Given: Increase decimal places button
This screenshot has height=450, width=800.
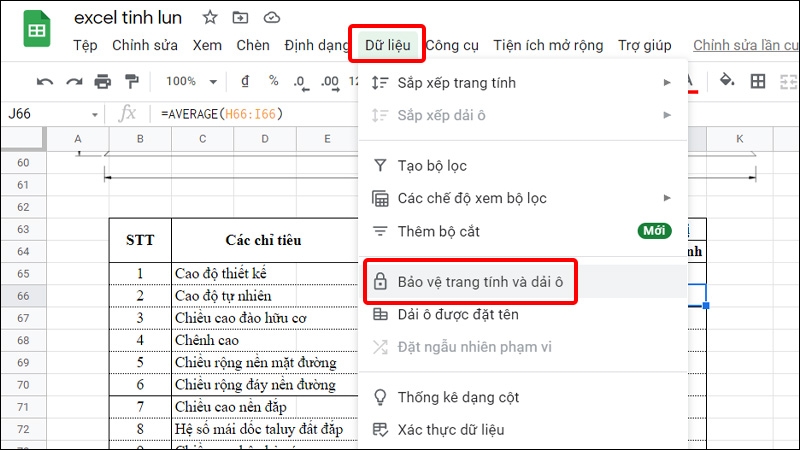Looking at the screenshot, I should pyautogui.click(x=330, y=83).
